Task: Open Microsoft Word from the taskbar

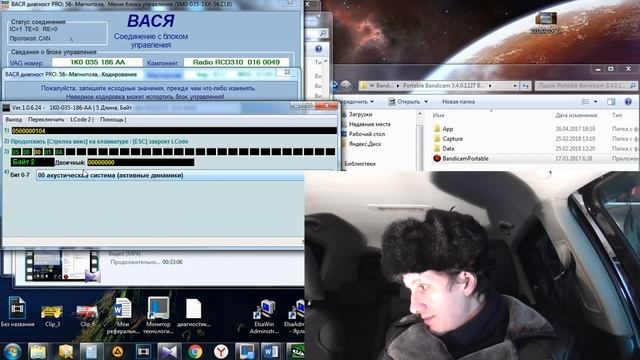Action: click(x=271, y=351)
